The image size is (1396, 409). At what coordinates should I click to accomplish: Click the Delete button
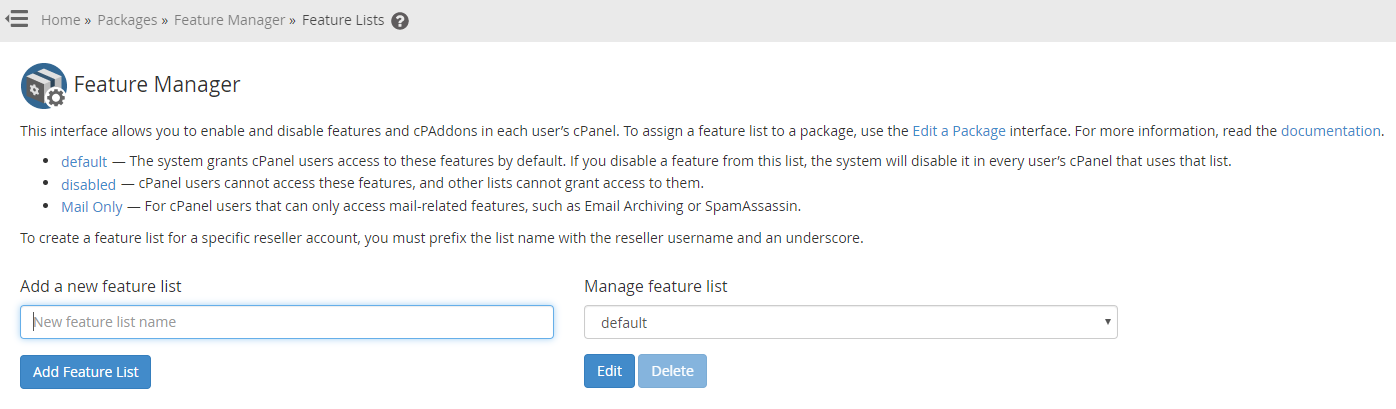click(672, 371)
